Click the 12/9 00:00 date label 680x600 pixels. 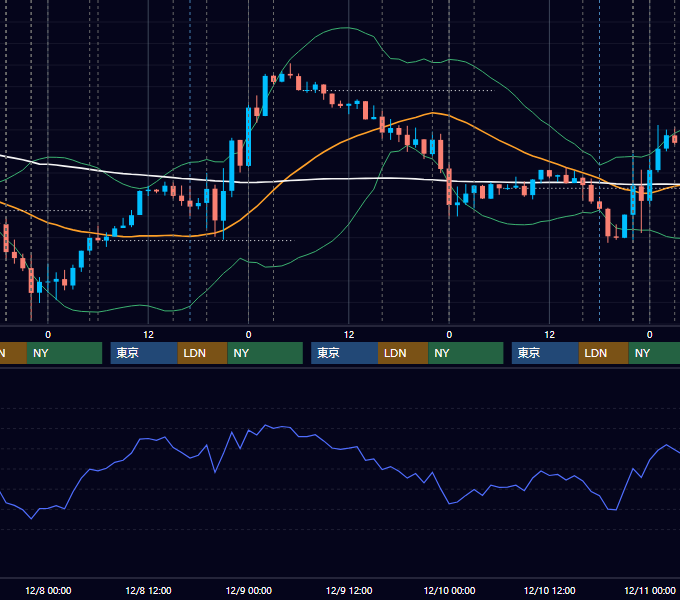point(248,590)
